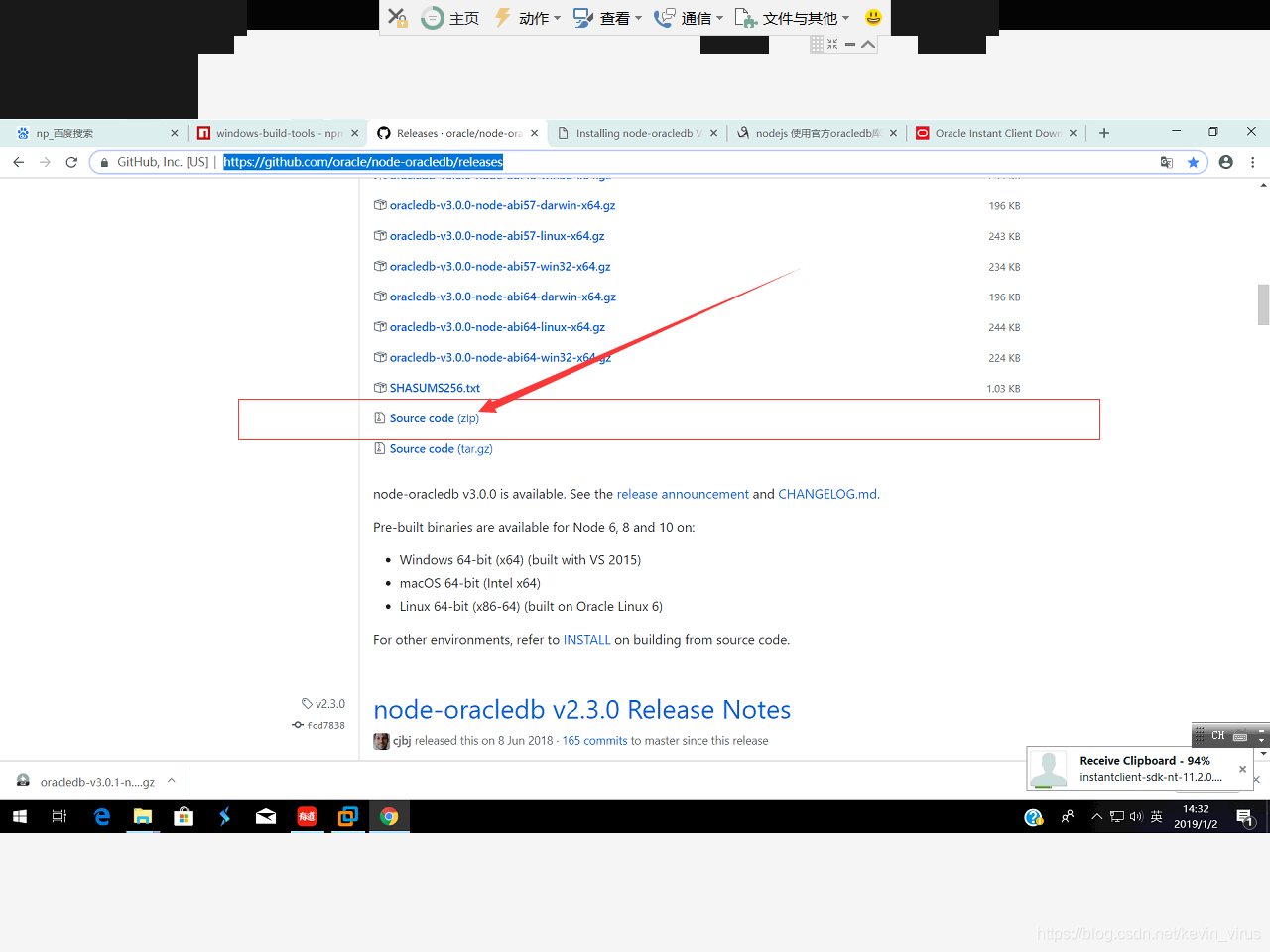Open the release announcement link
1270x952 pixels.
point(683,494)
